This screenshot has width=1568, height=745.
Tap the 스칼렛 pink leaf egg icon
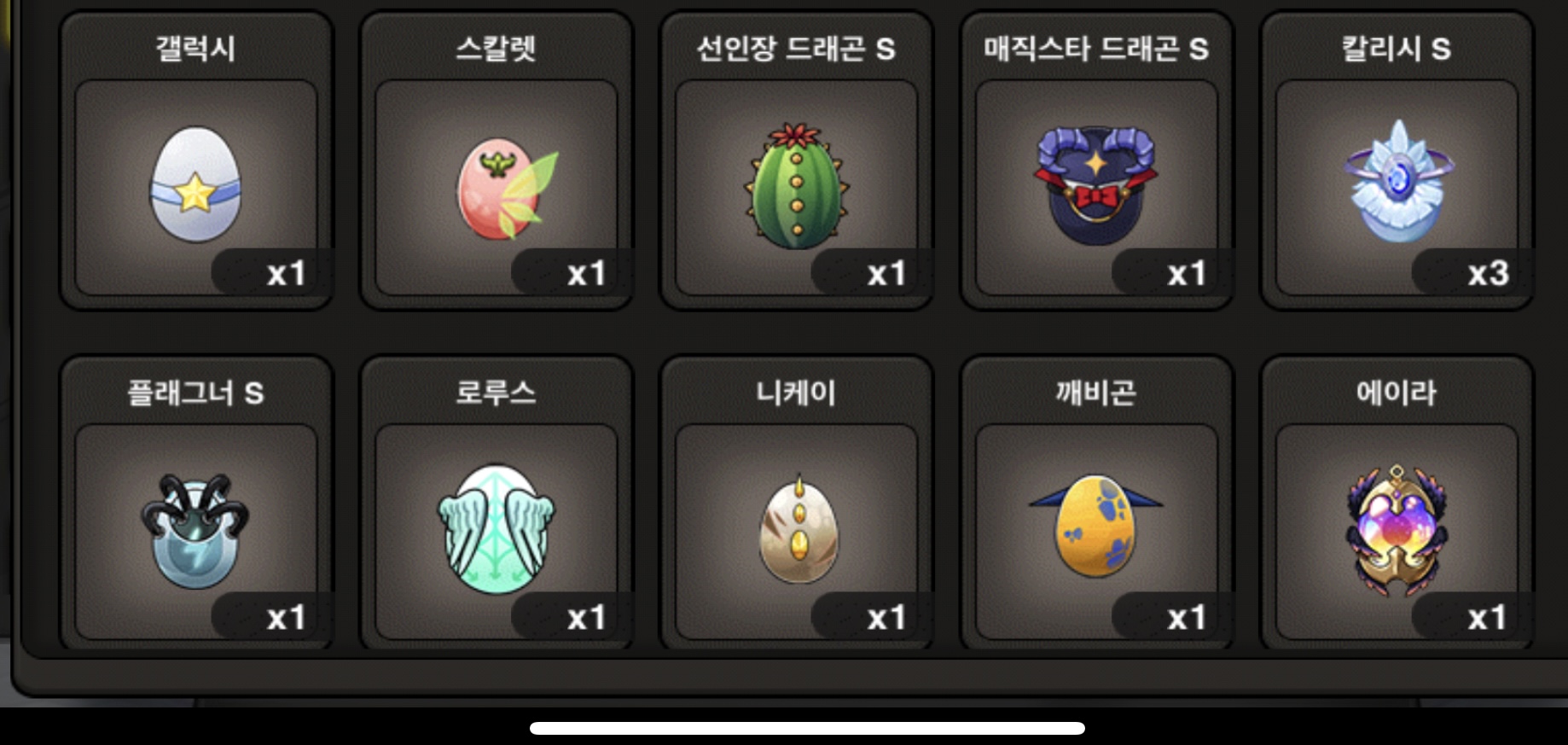coord(507,189)
